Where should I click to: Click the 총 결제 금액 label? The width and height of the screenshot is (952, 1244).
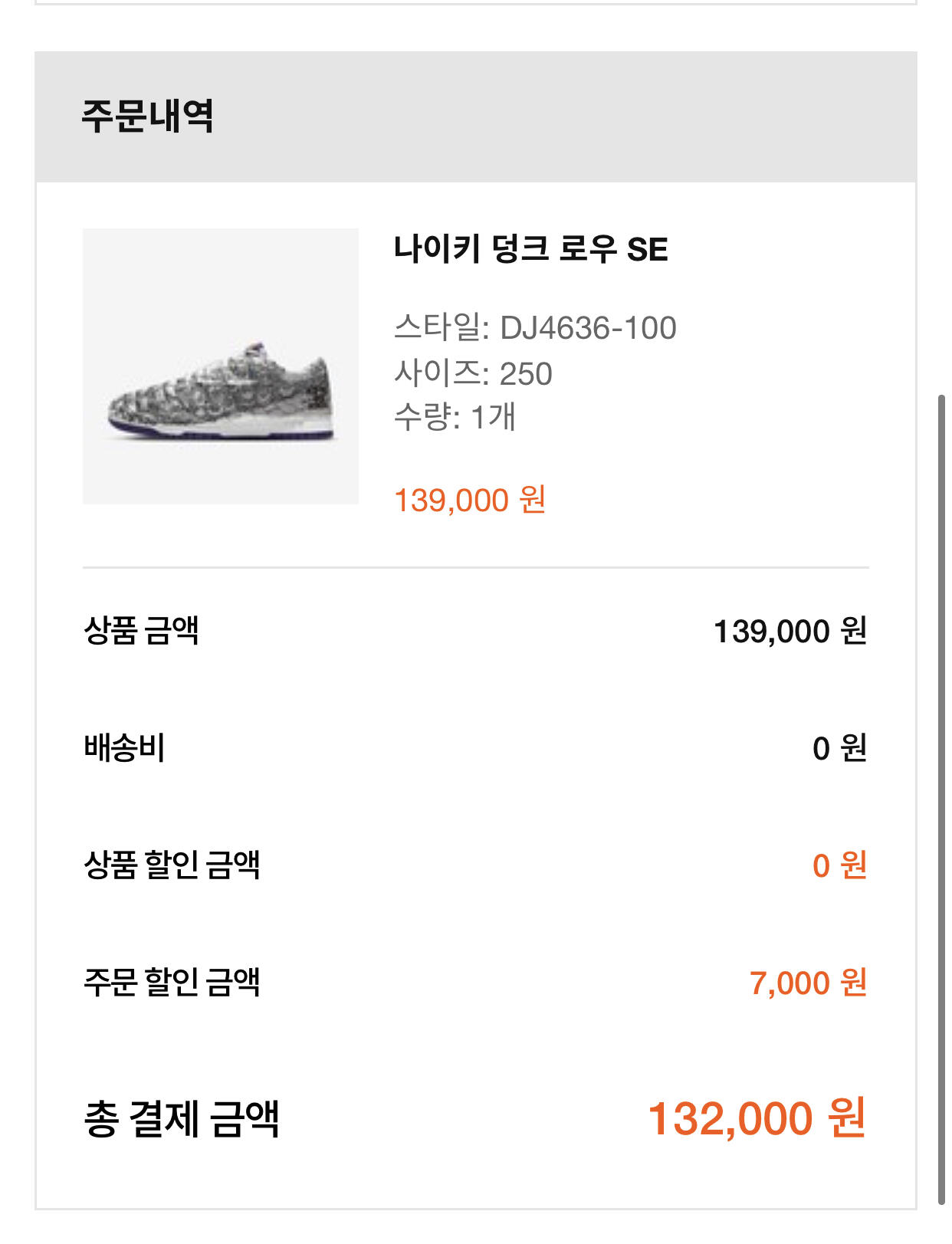[181, 1118]
